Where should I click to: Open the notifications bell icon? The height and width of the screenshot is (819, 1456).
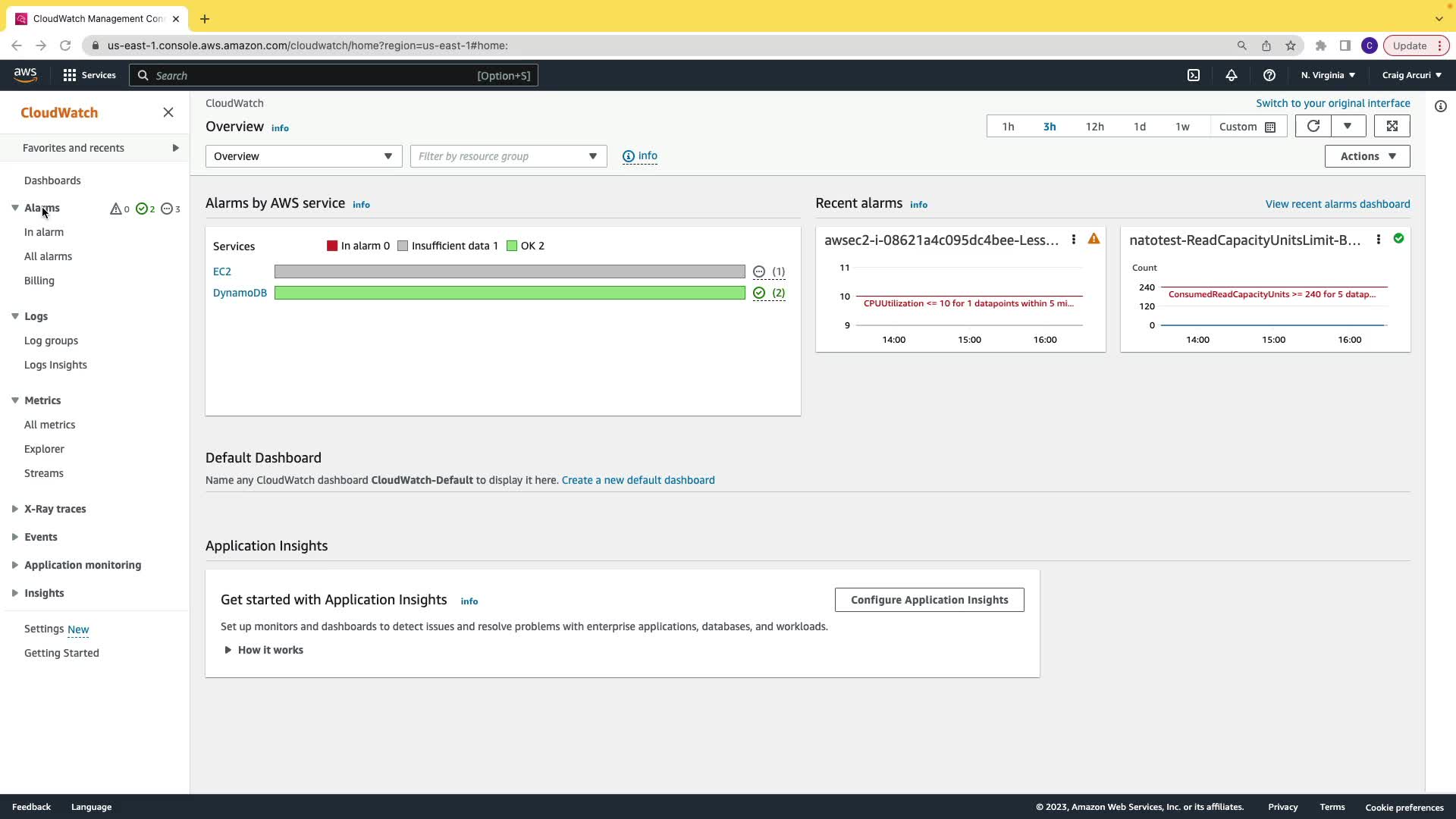(x=1232, y=75)
